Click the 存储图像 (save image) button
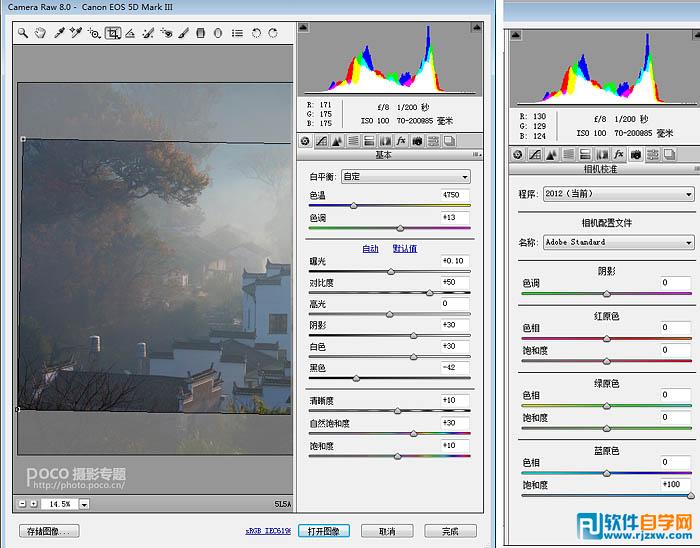 pyautogui.click(x=49, y=531)
